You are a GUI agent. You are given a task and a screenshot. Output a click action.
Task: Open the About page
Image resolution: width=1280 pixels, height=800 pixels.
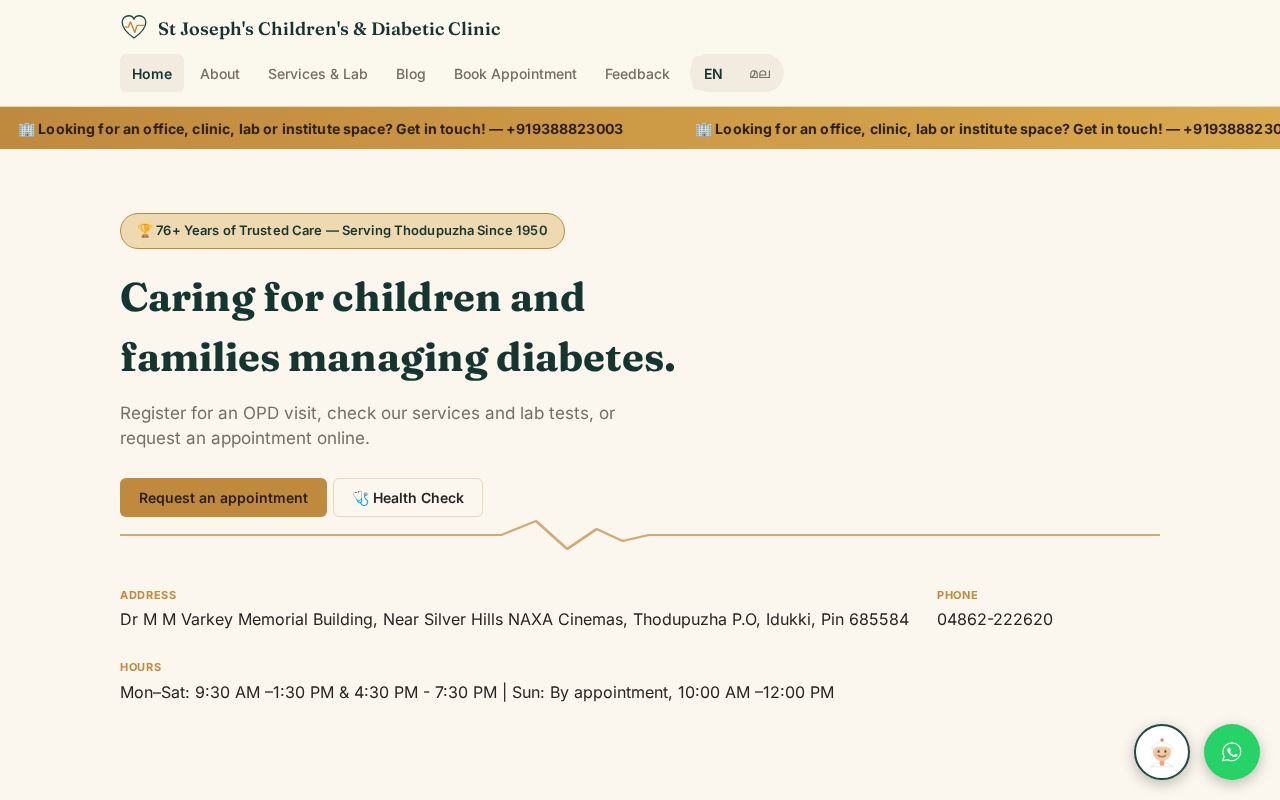tap(220, 73)
